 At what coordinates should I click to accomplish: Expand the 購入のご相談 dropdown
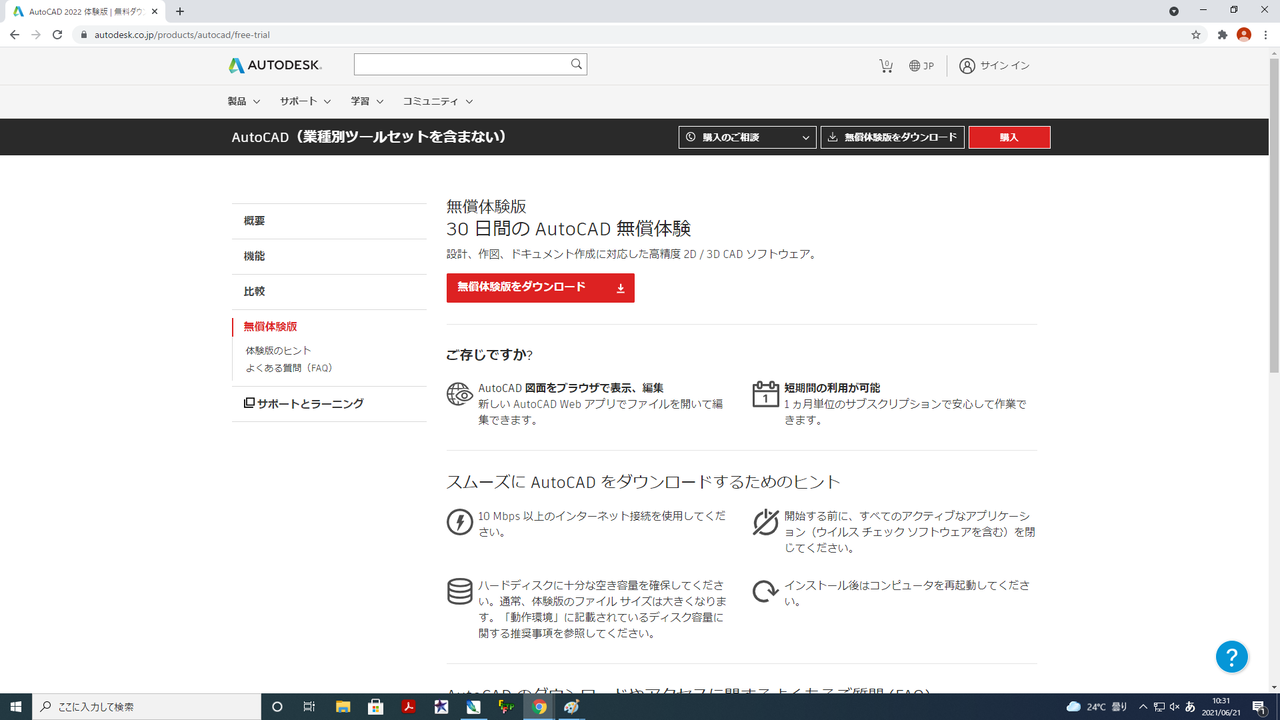point(747,137)
